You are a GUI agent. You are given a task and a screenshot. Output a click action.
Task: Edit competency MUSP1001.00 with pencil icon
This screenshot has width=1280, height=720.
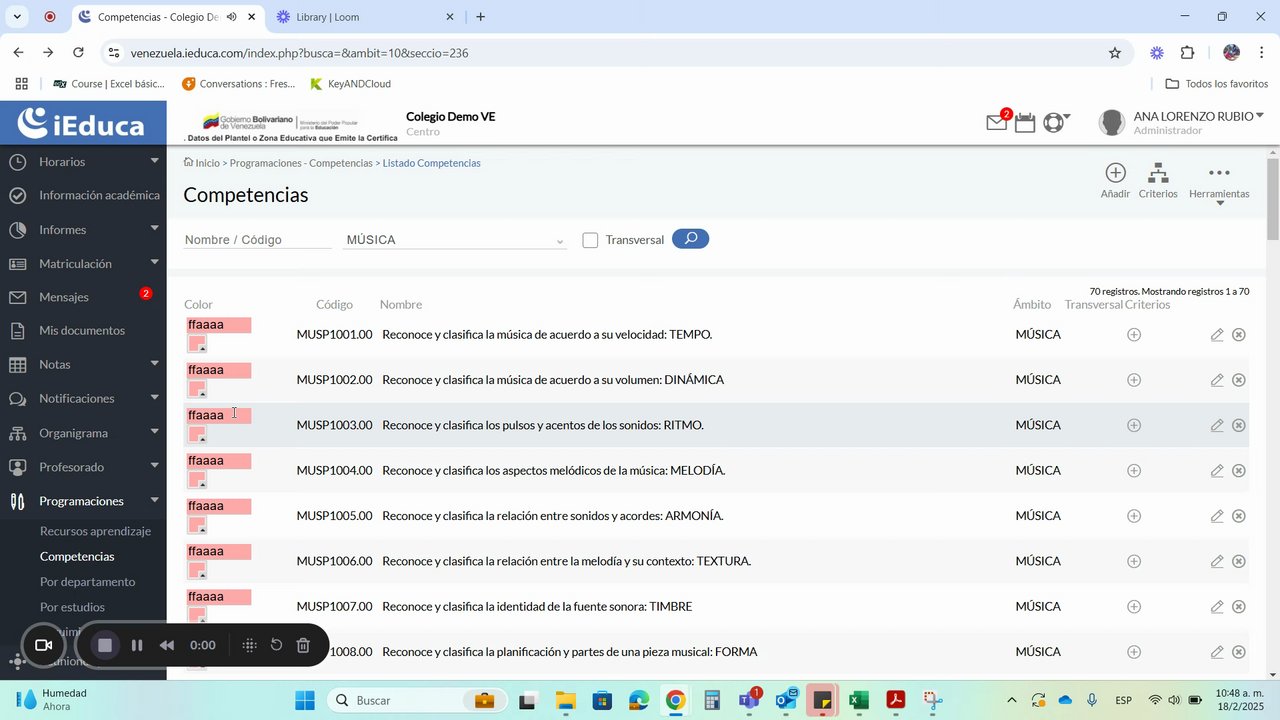1217,335
